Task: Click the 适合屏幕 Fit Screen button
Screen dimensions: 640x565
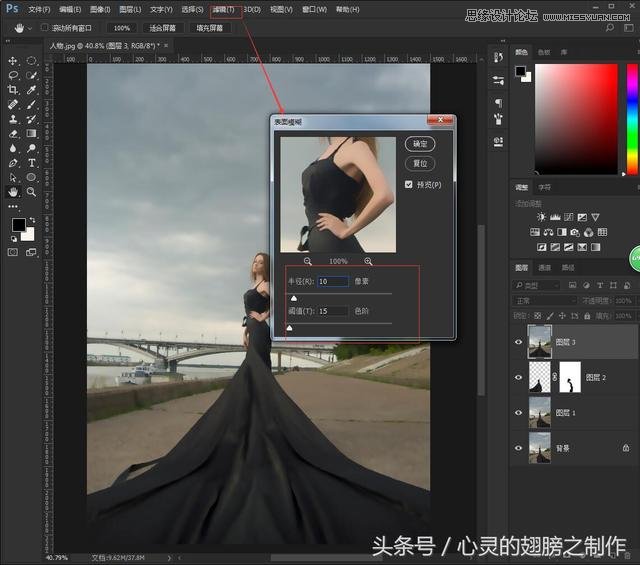Action: point(163,28)
